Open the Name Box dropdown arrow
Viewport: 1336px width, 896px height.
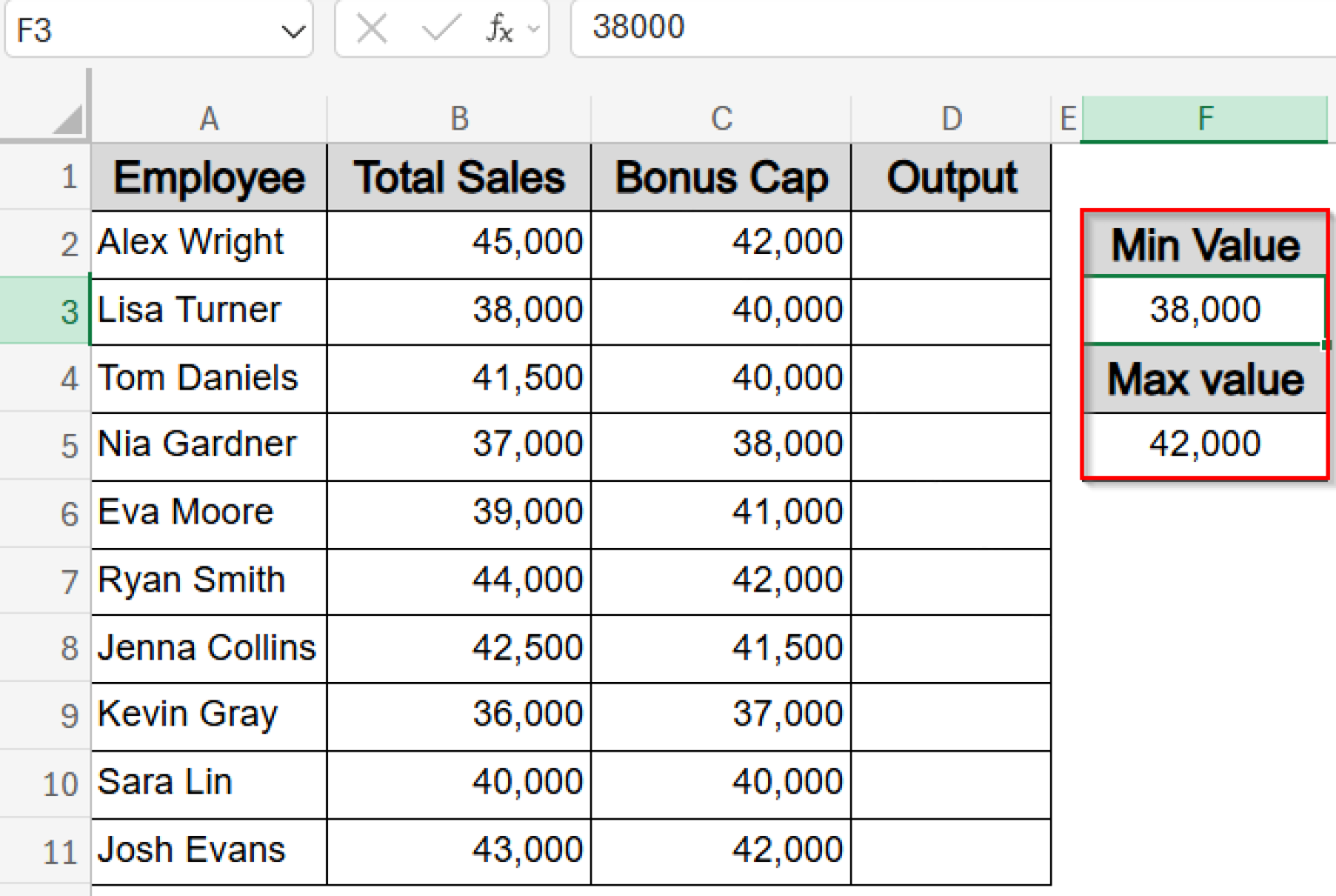[291, 29]
